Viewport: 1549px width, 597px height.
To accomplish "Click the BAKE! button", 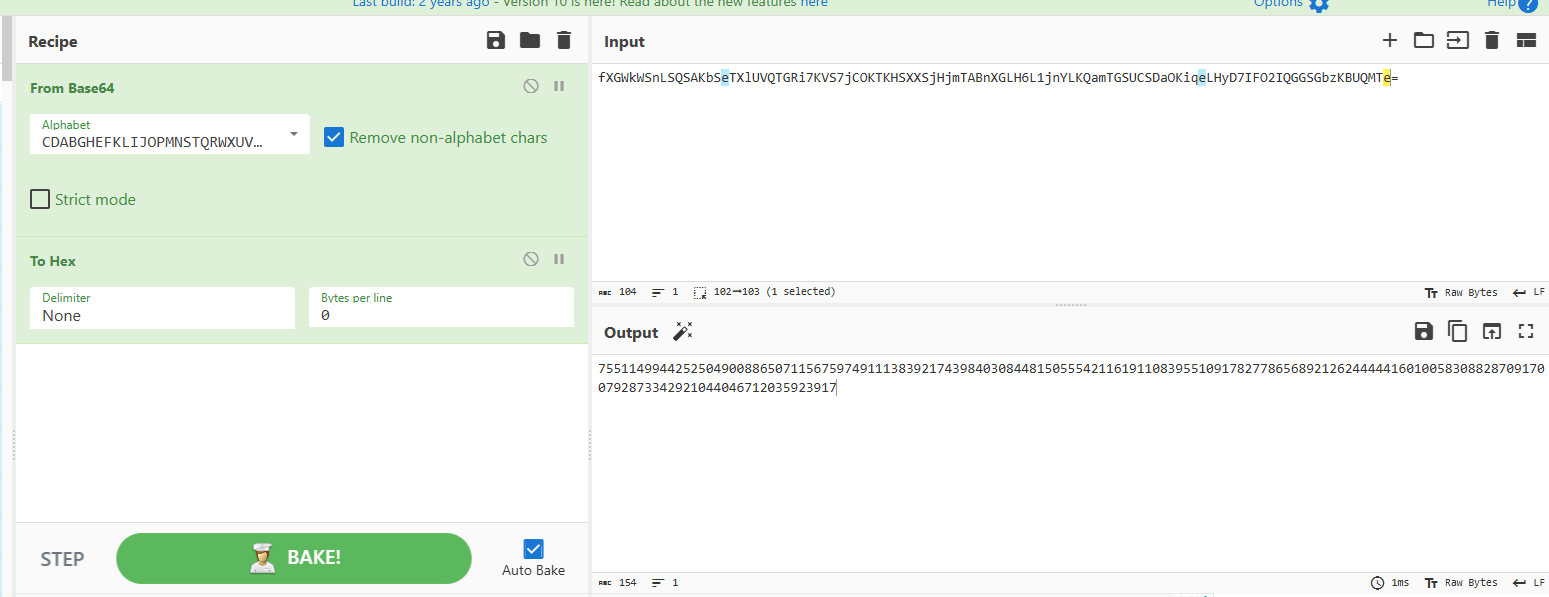I will 294,558.
